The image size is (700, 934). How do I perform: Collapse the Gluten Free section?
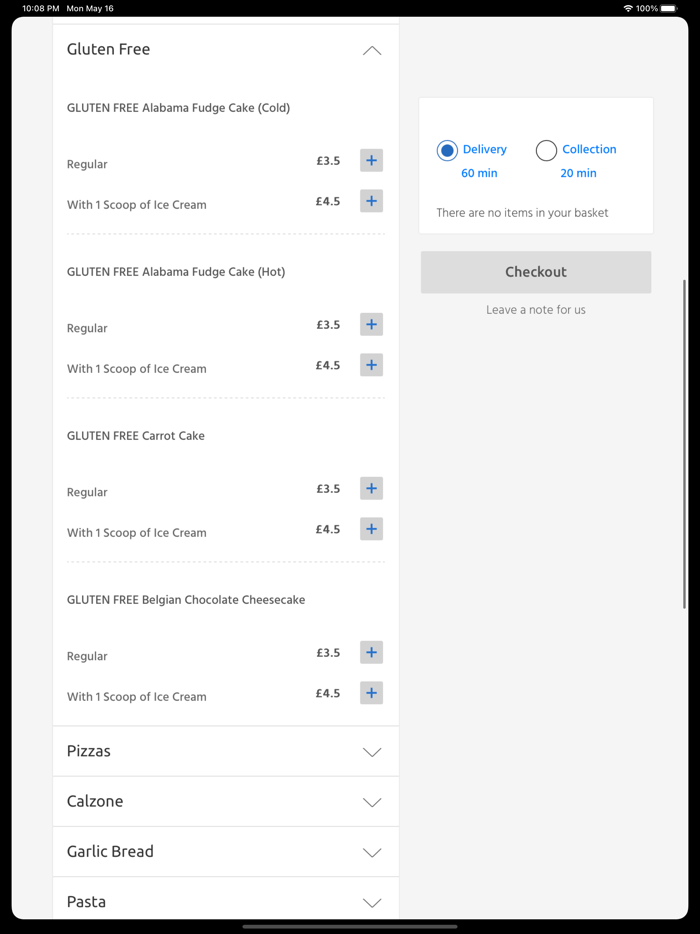click(372, 50)
